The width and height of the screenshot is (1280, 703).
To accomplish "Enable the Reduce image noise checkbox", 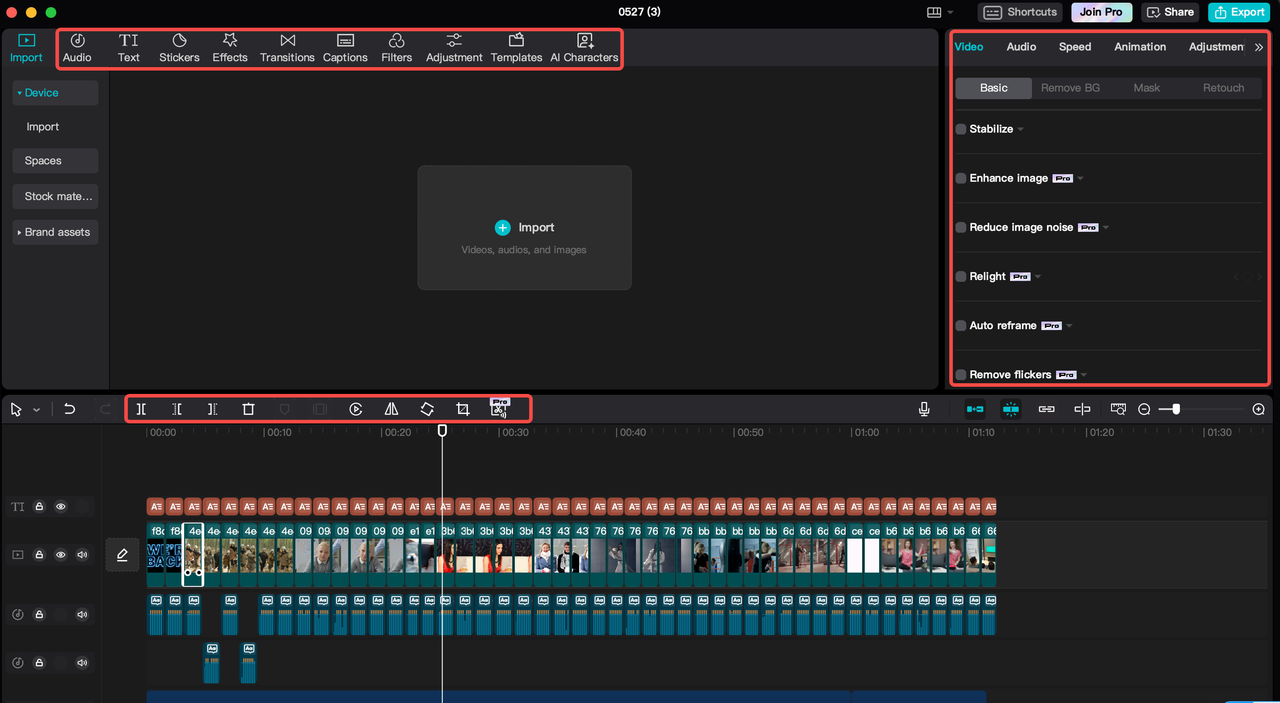I will [961, 227].
